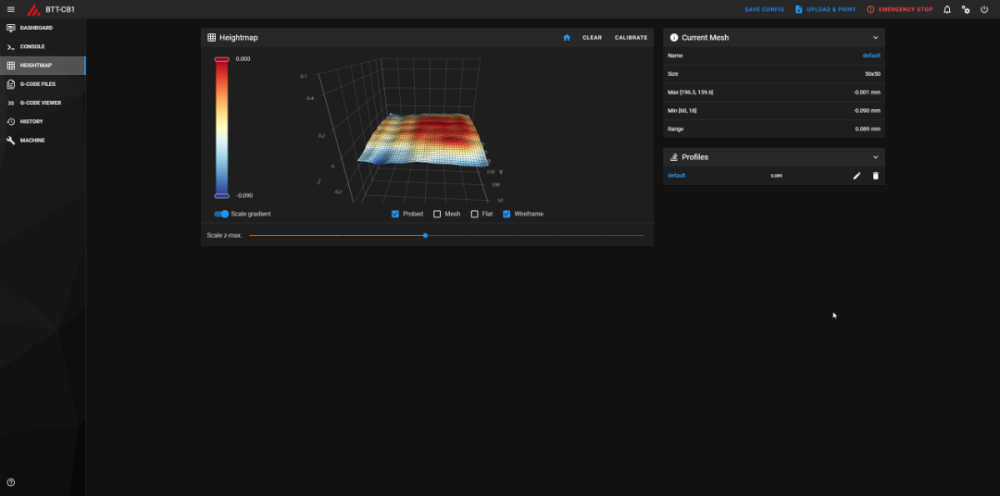The height and width of the screenshot is (496, 1000).
Task: Collapse the Profiles panel
Action: (x=876, y=157)
